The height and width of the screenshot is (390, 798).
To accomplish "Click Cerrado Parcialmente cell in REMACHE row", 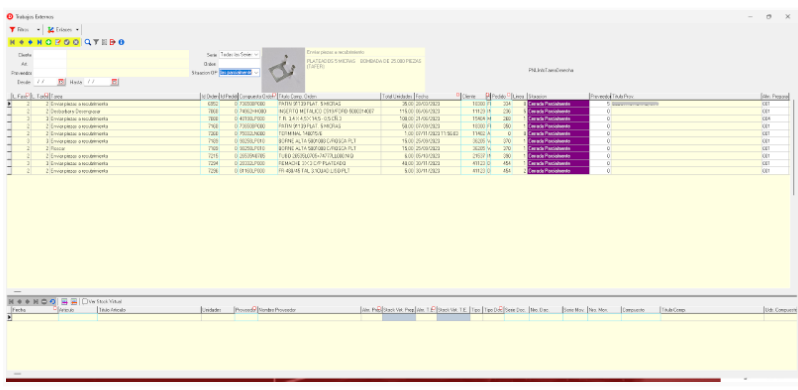I will [x=558, y=163].
